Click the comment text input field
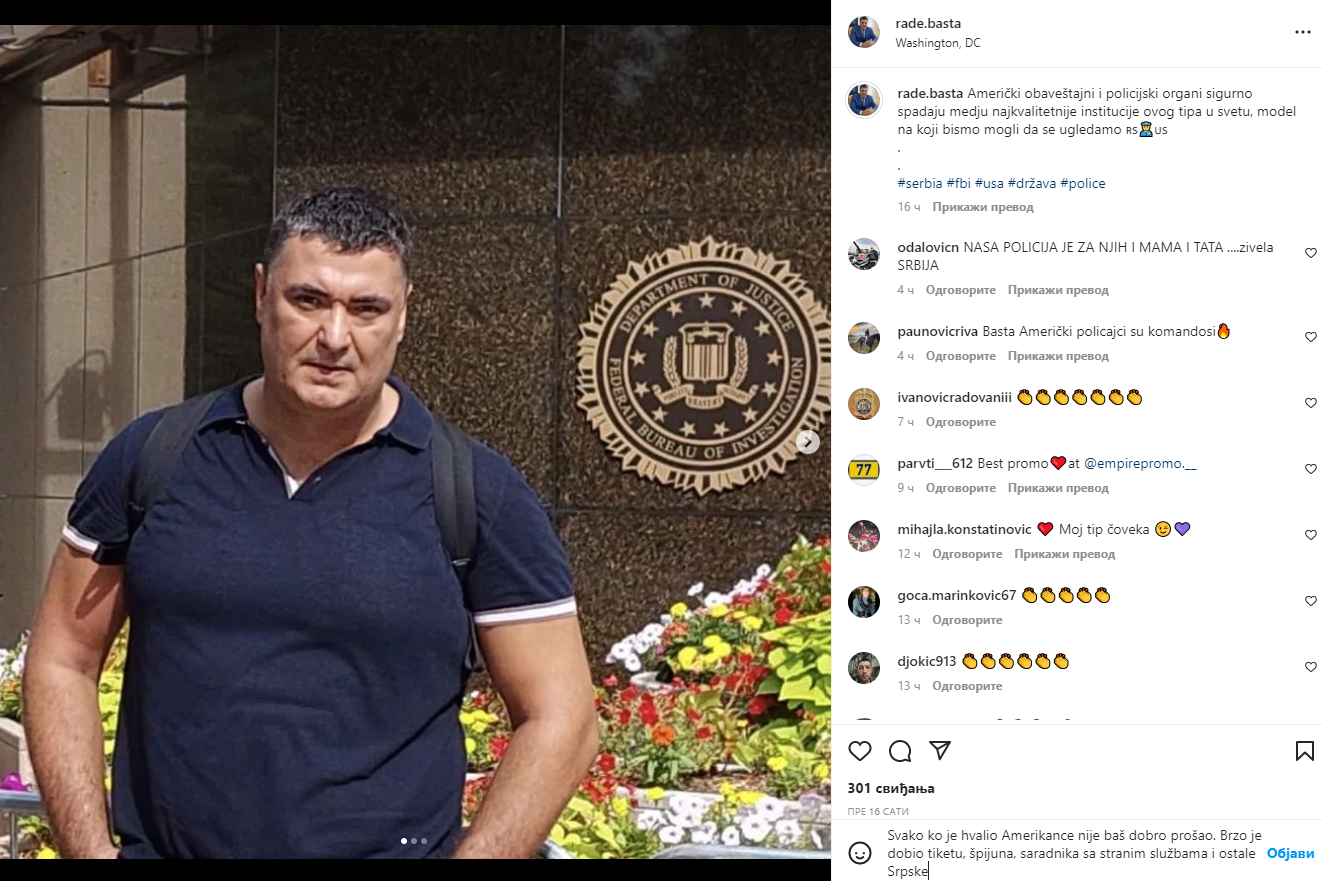 click(x=1070, y=853)
